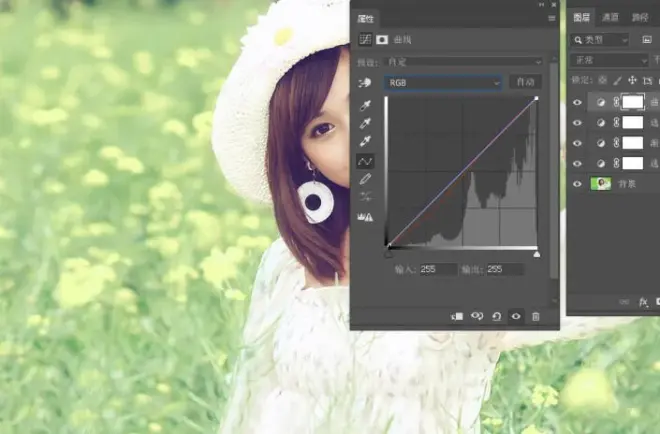Click the white point slider under curve

[x=537, y=255]
